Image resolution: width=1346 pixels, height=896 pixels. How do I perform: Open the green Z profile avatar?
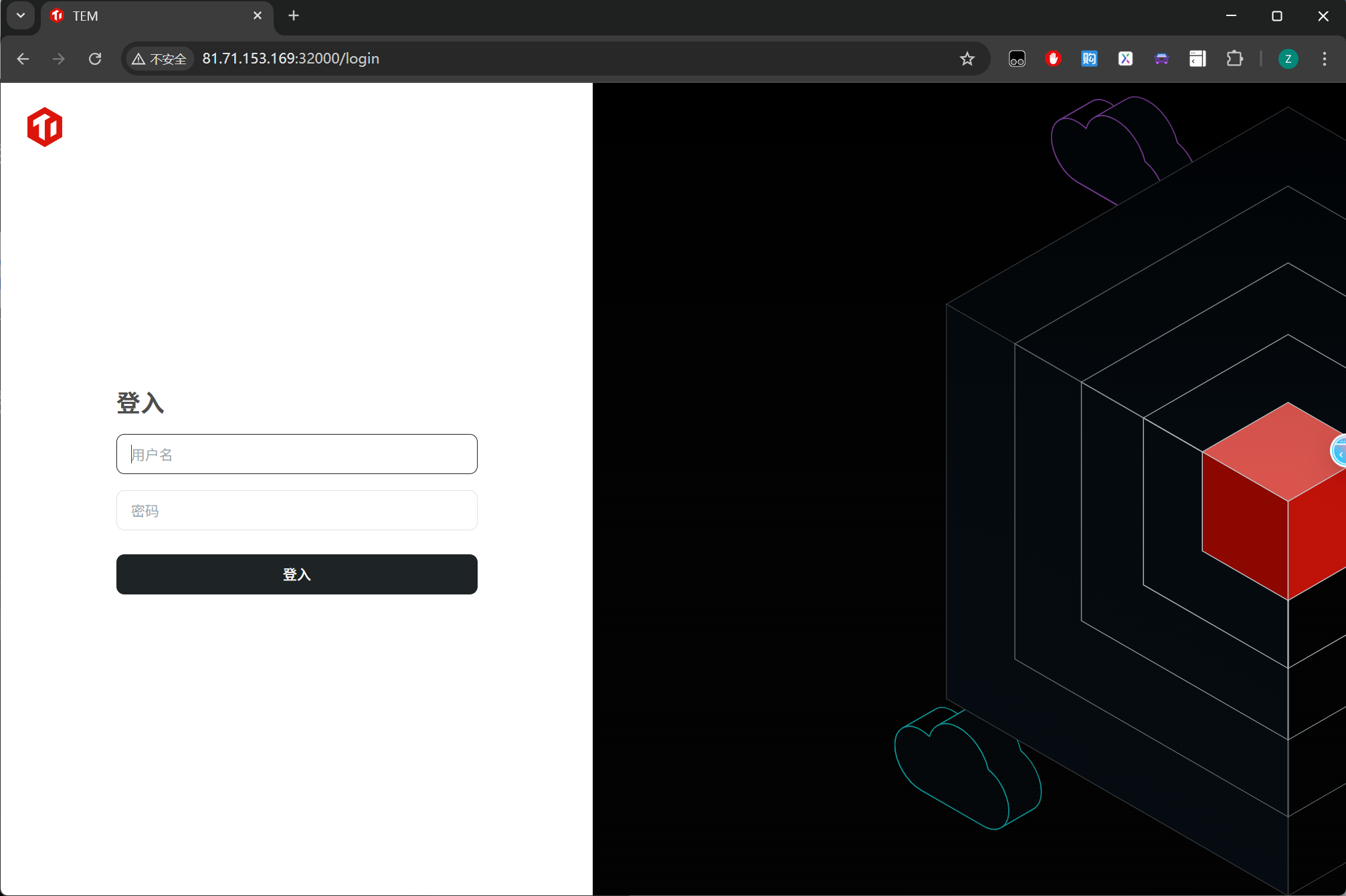point(1288,59)
